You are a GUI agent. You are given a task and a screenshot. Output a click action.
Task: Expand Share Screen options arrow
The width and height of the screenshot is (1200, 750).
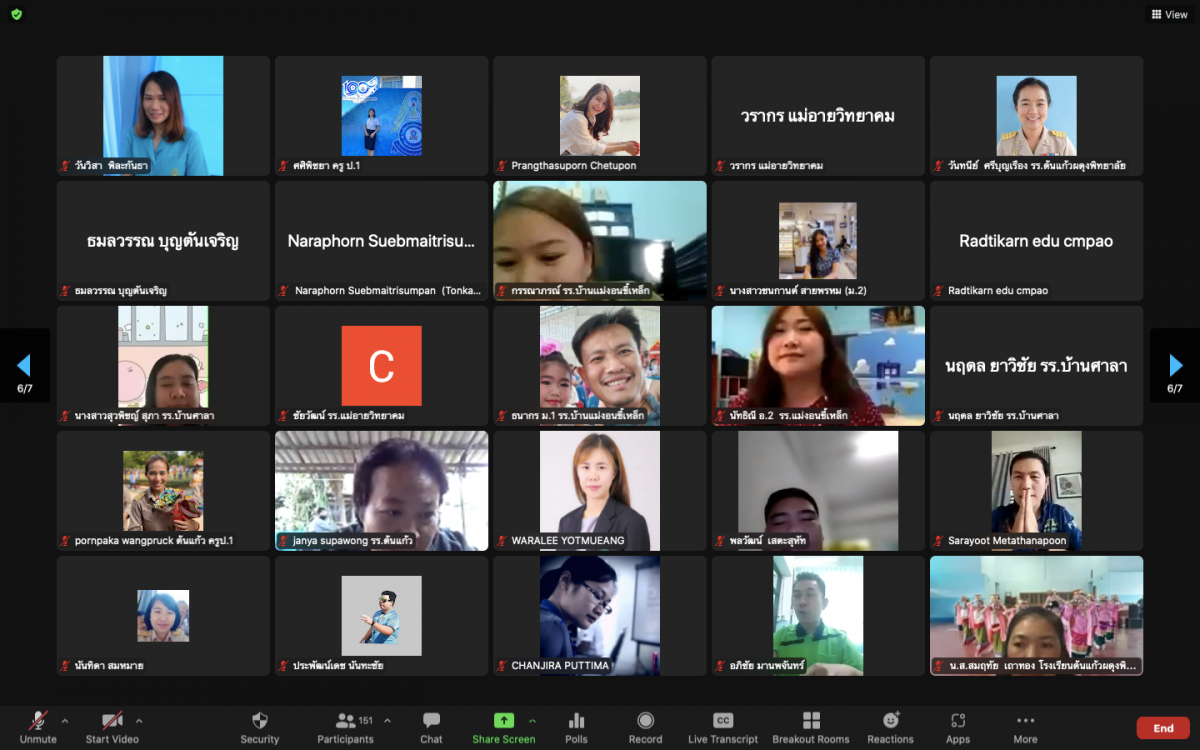[x=532, y=720]
